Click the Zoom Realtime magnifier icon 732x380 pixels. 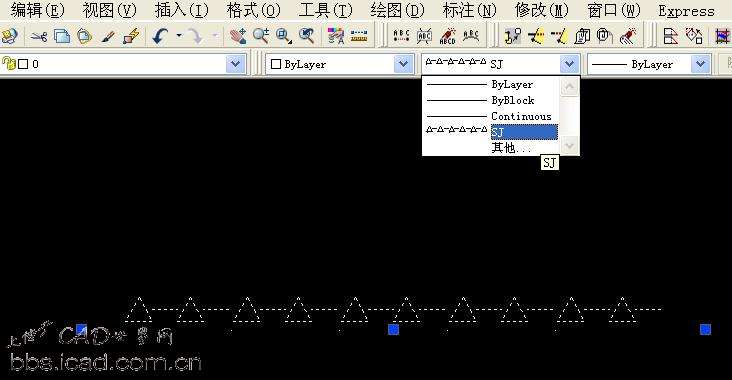261,36
